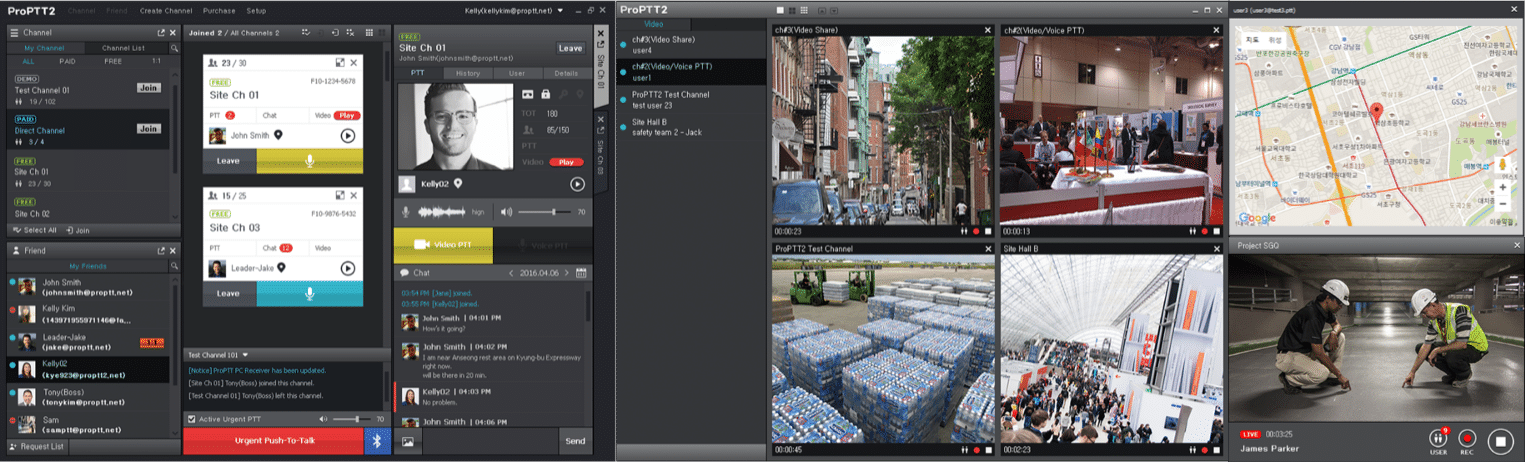
Task: Open the Details tab
Action: coord(566,73)
